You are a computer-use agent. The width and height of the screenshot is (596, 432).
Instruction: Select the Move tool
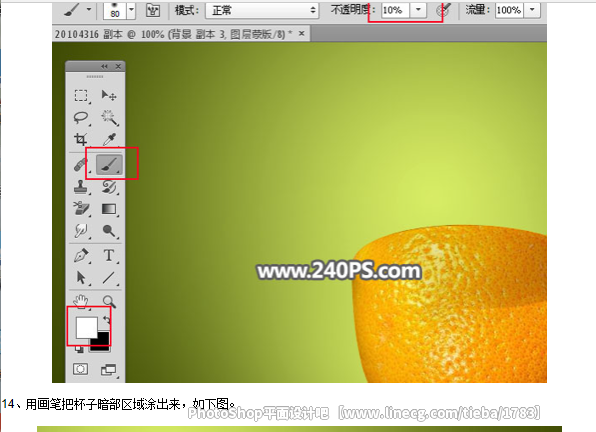point(109,95)
